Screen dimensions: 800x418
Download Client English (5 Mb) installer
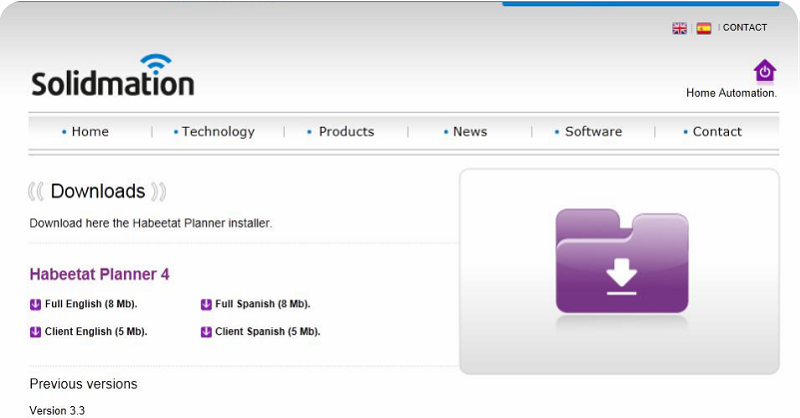point(96,332)
